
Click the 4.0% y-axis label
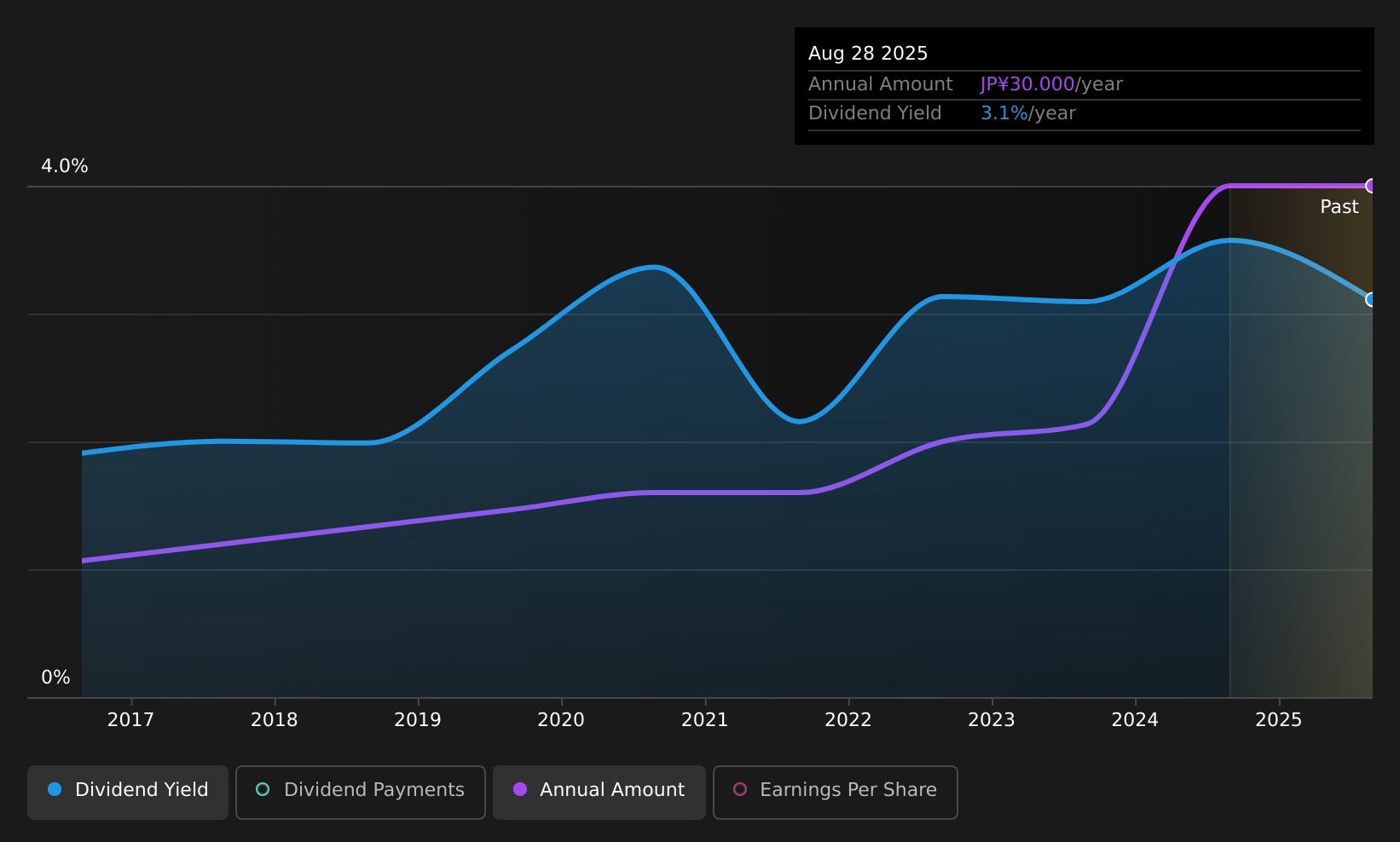(x=65, y=166)
